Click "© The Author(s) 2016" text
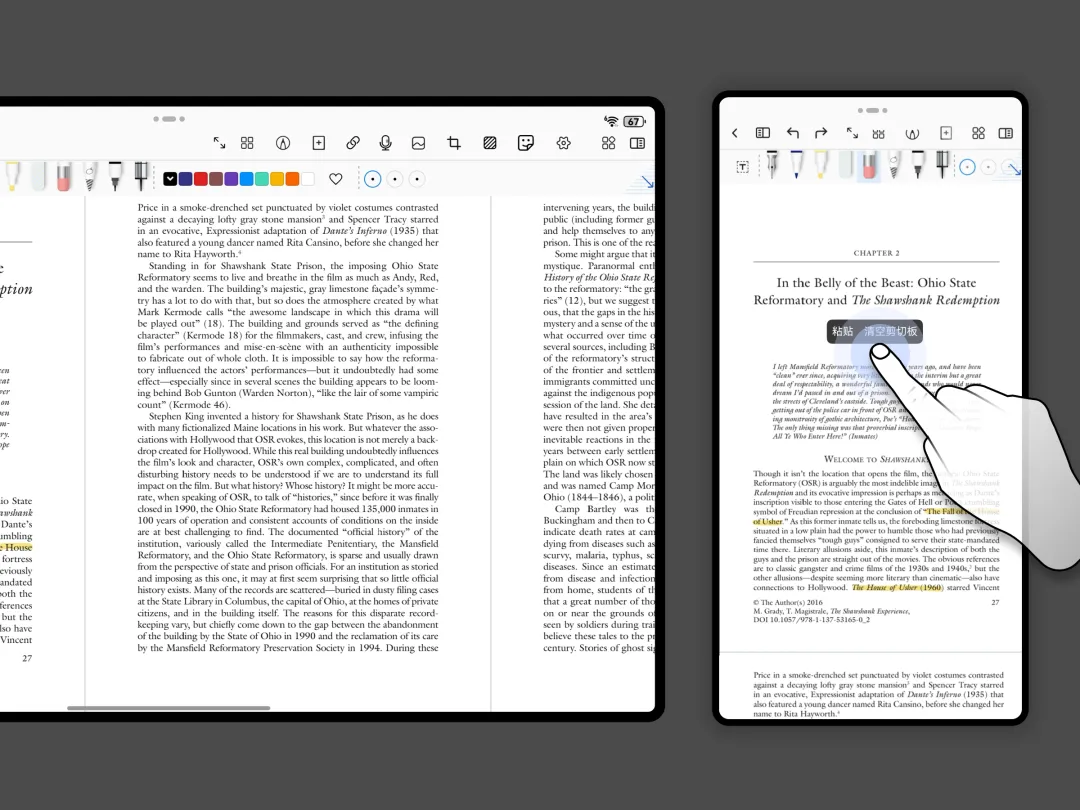This screenshot has width=1080, height=810. coord(787,602)
